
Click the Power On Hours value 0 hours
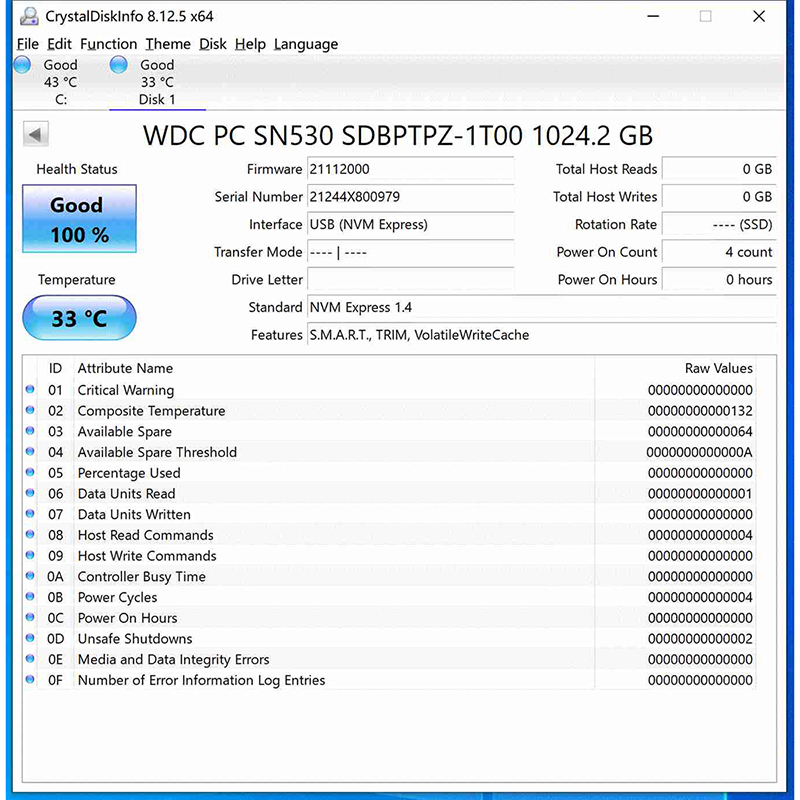click(719, 279)
